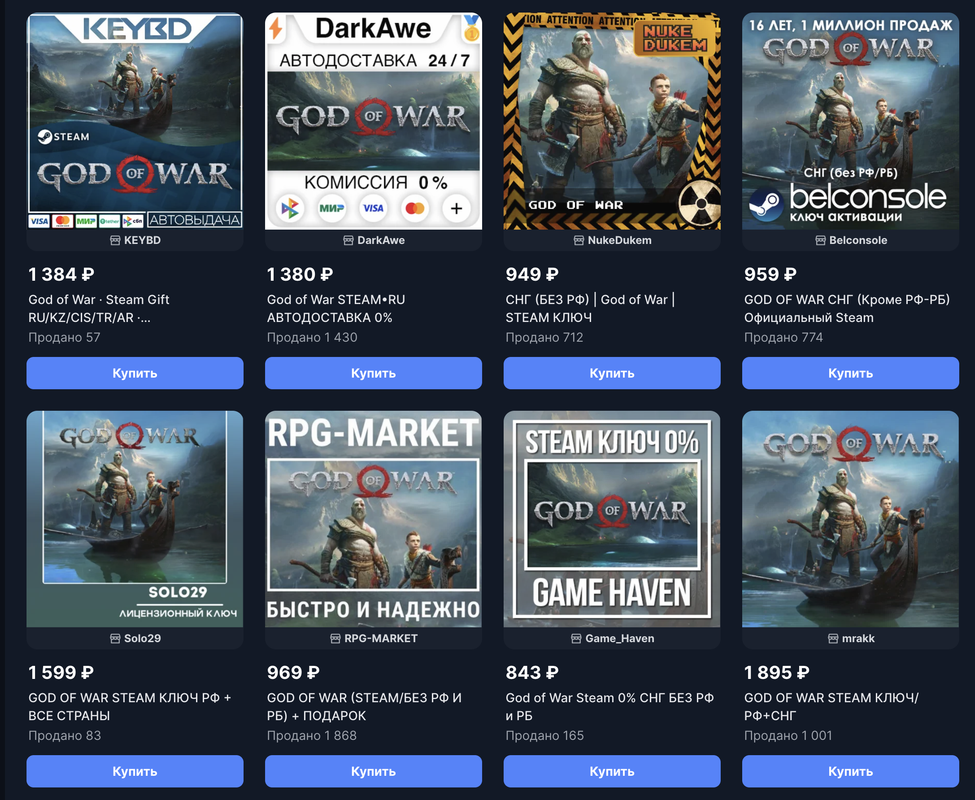975x800 pixels.
Task: Buy the Game_Haven 843 ₽ offer
Action: tap(612, 771)
